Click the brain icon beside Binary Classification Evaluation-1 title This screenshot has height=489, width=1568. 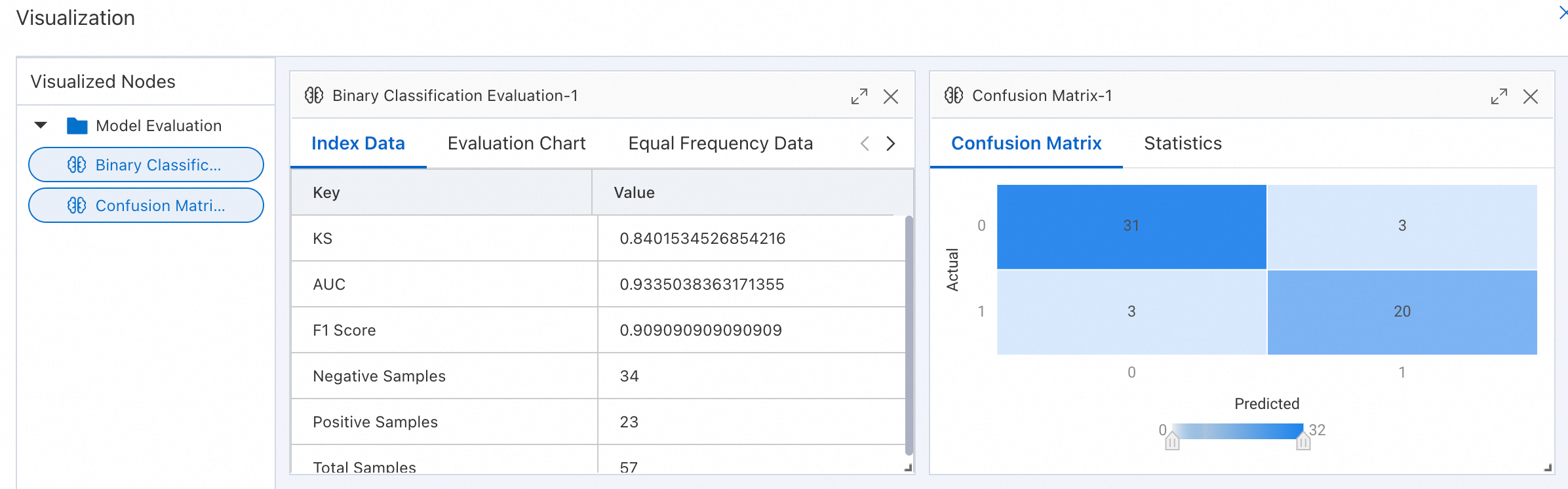click(314, 96)
